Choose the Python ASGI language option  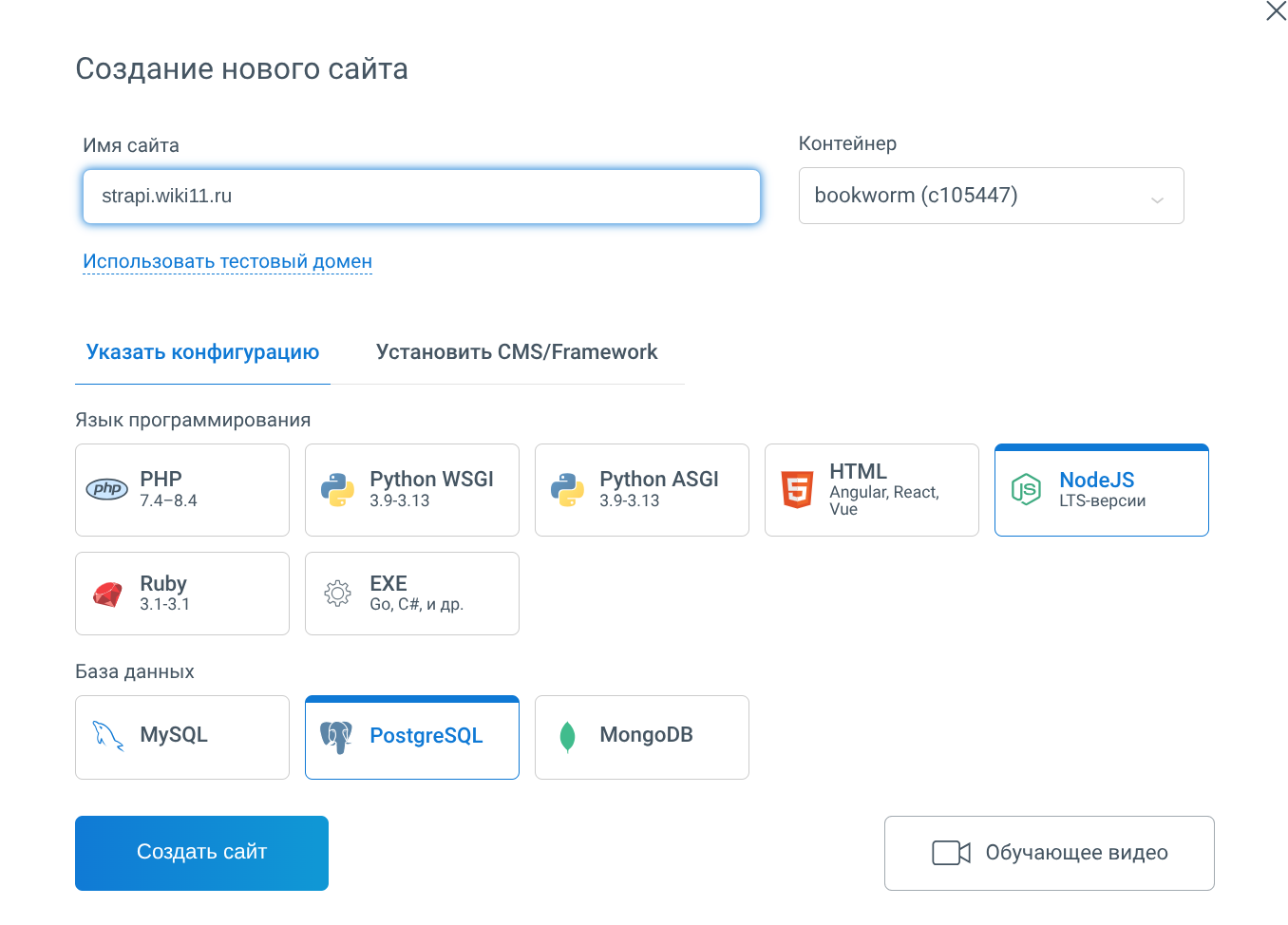coord(642,490)
